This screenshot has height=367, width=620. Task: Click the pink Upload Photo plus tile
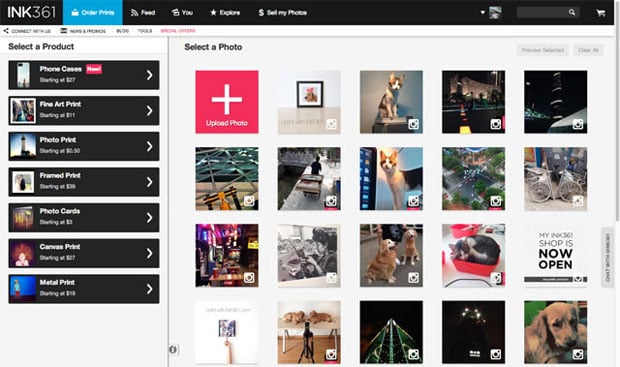(227, 102)
